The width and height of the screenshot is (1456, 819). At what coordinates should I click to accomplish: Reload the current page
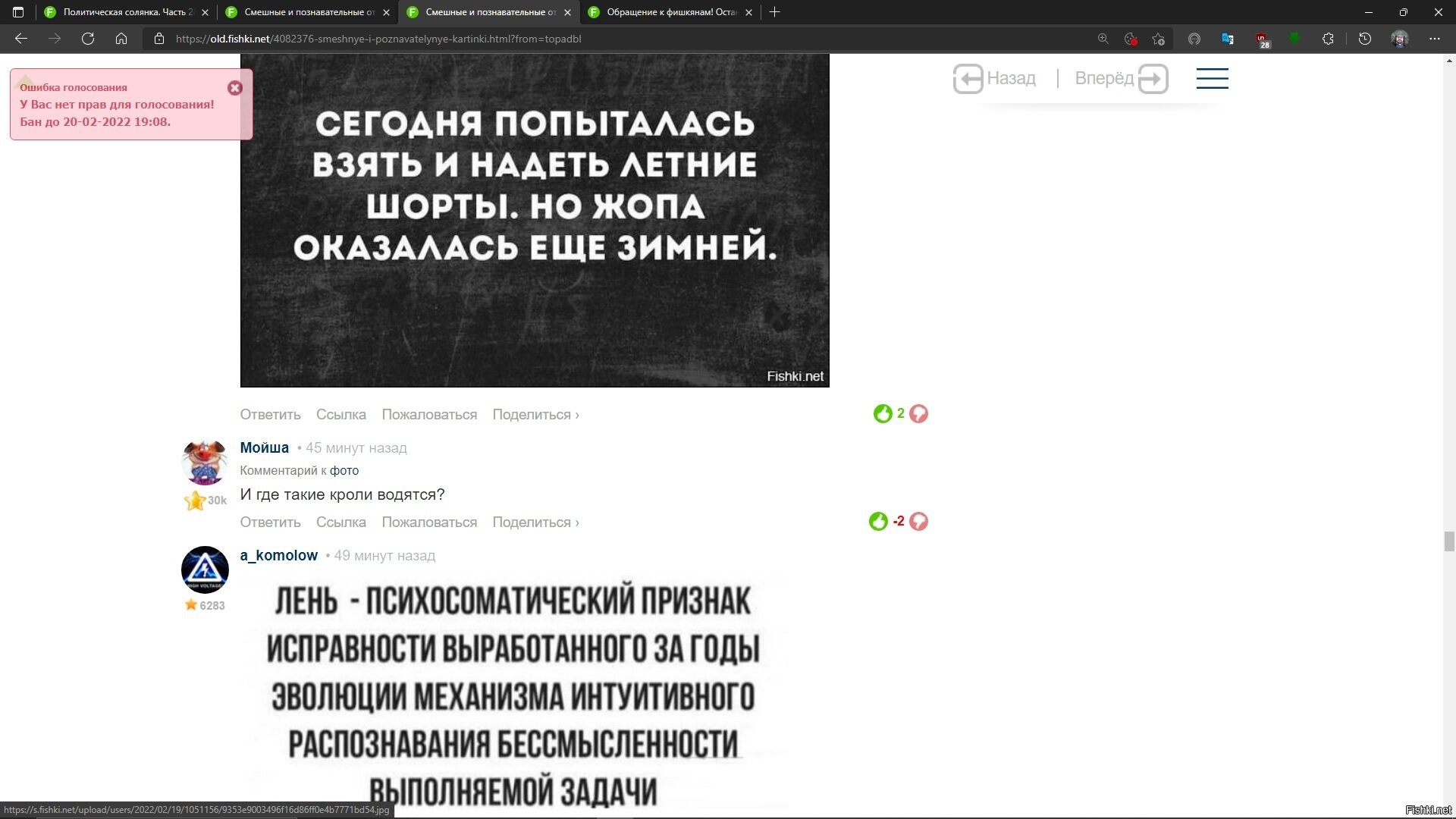(88, 39)
